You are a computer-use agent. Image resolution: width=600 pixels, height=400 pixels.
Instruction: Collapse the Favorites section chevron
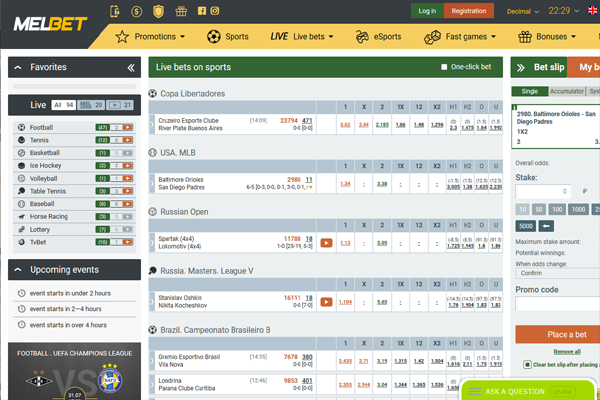(x=18, y=68)
